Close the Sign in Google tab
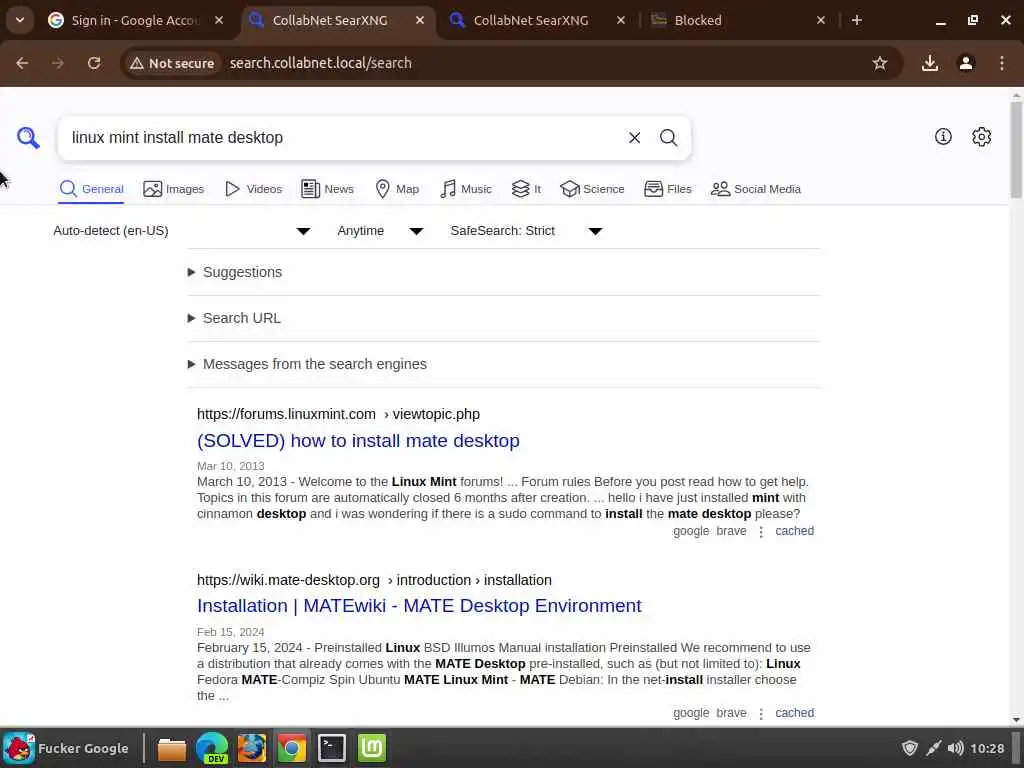Viewport: 1024px width, 768px height. tap(219, 20)
